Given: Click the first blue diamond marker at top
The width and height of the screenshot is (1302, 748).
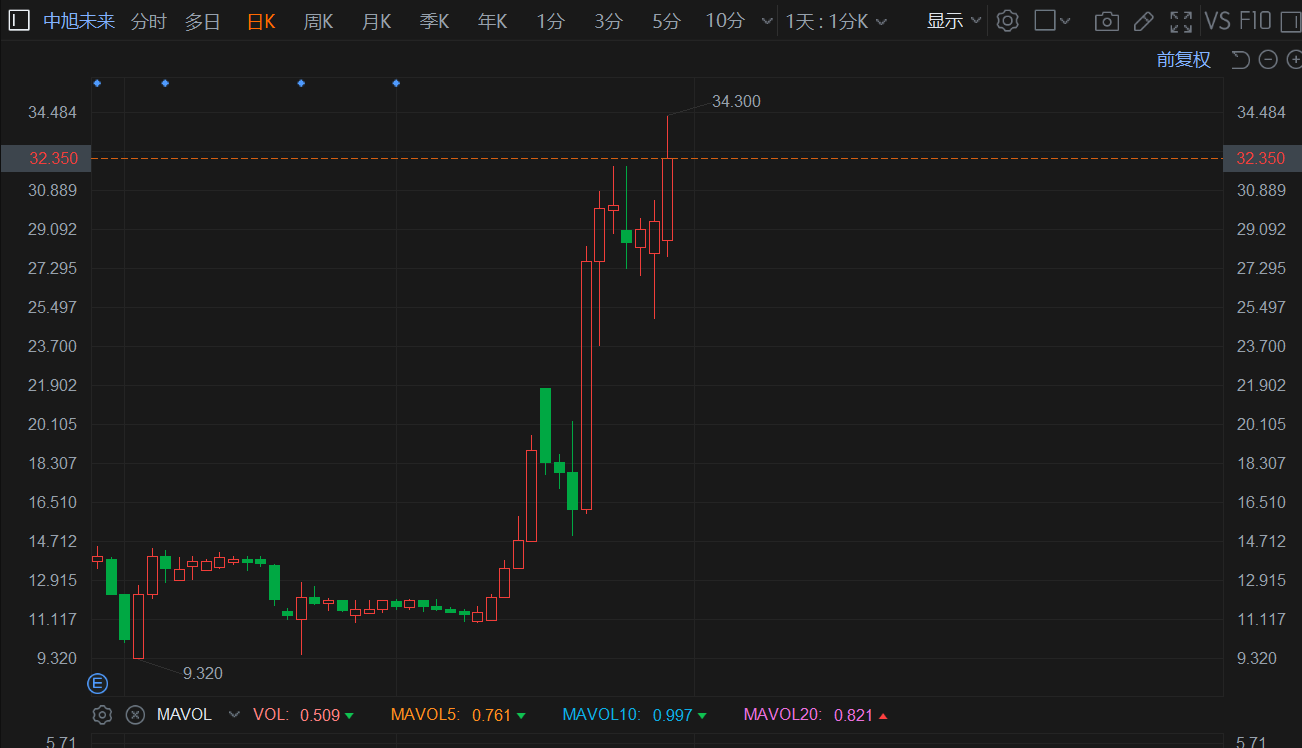Looking at the screenshot, I should (x=97, y=83).
